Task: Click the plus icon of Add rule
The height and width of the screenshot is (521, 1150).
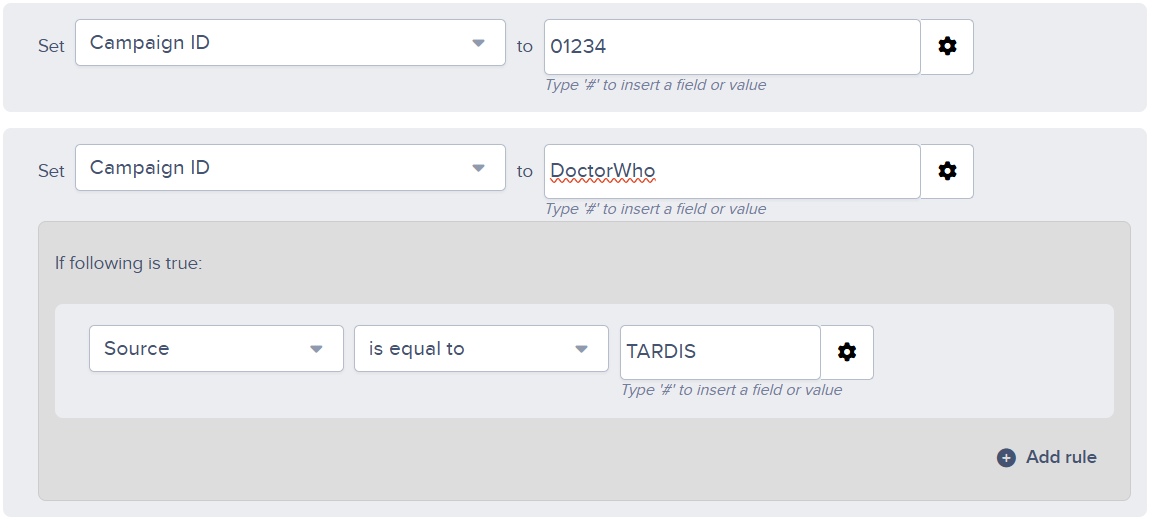Action: (x=1006, y=458)
